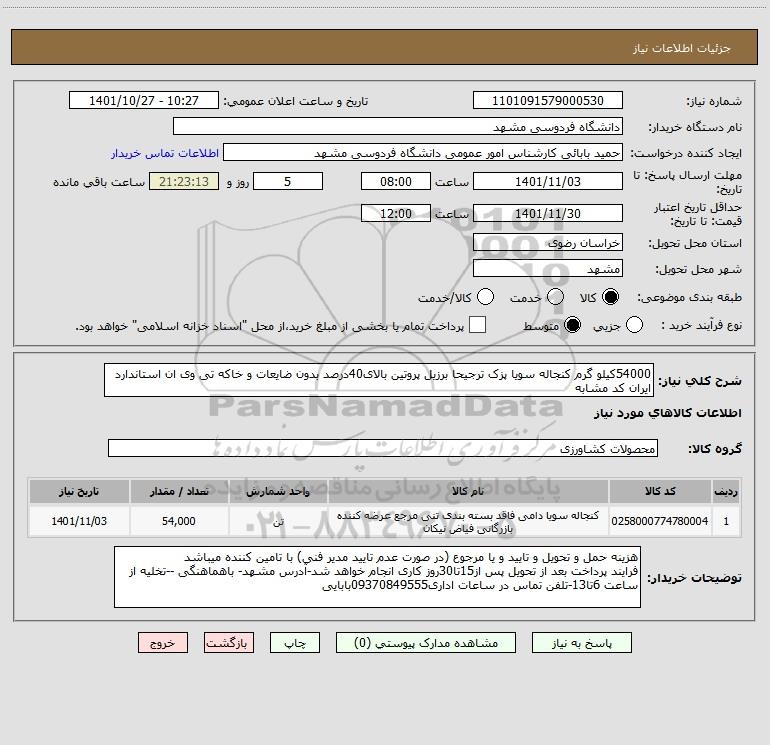Toggle the اسناد خزانه اسلامی payment checkbox

[477, 325]
